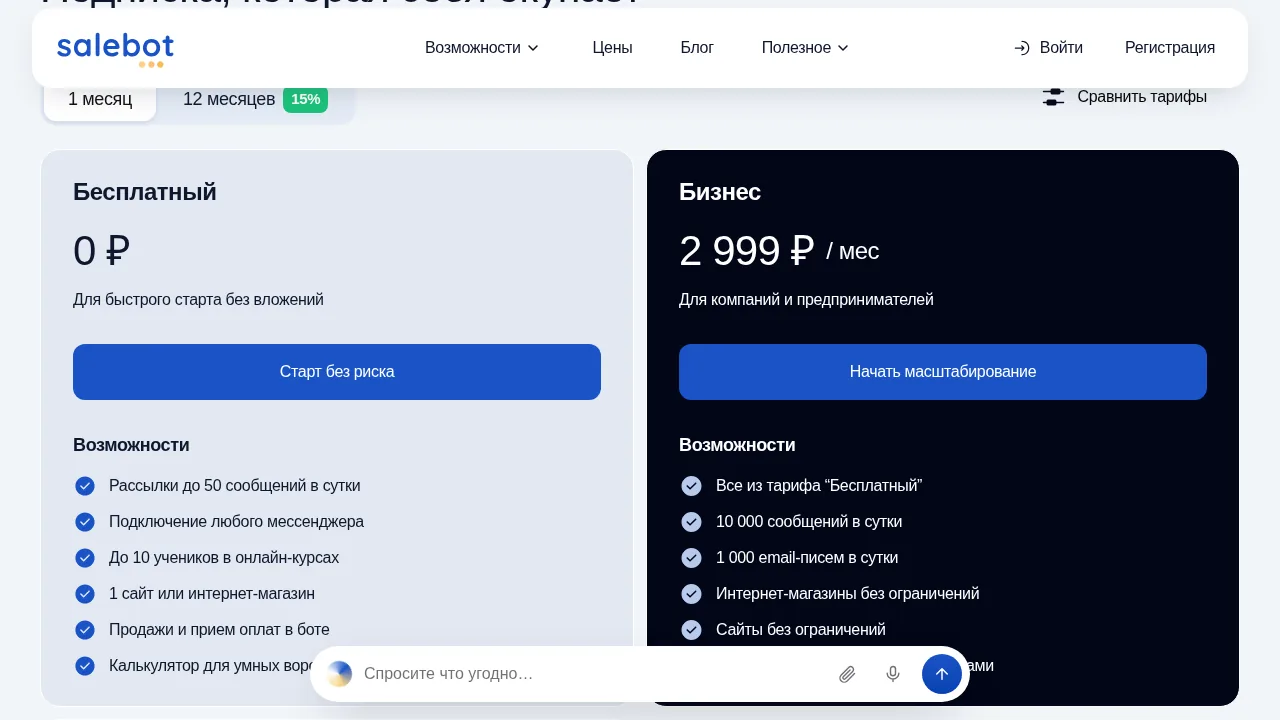Click text Для быстрого старта без вложений
Image resolution: width=1280 pixels, height=720 pixels.
pos(198,300)
